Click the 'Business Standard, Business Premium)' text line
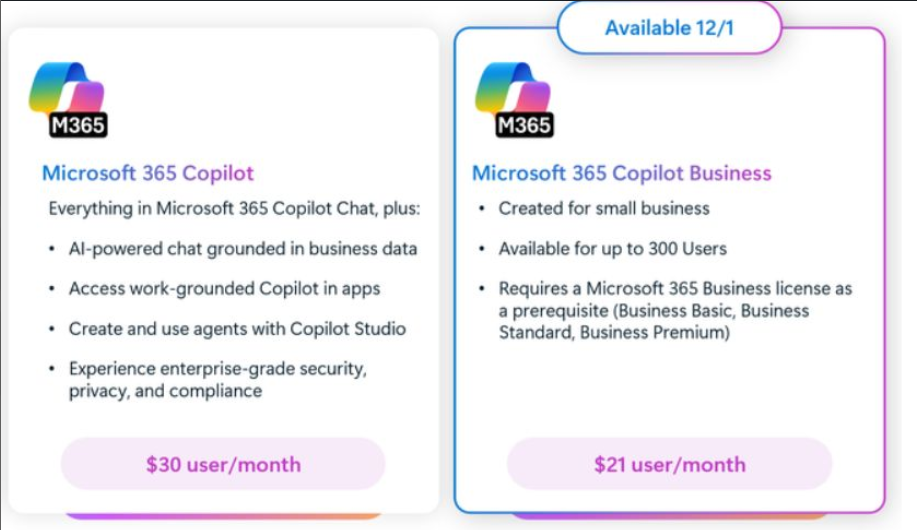Screen dimensions: 917x530 pos(614,332)
